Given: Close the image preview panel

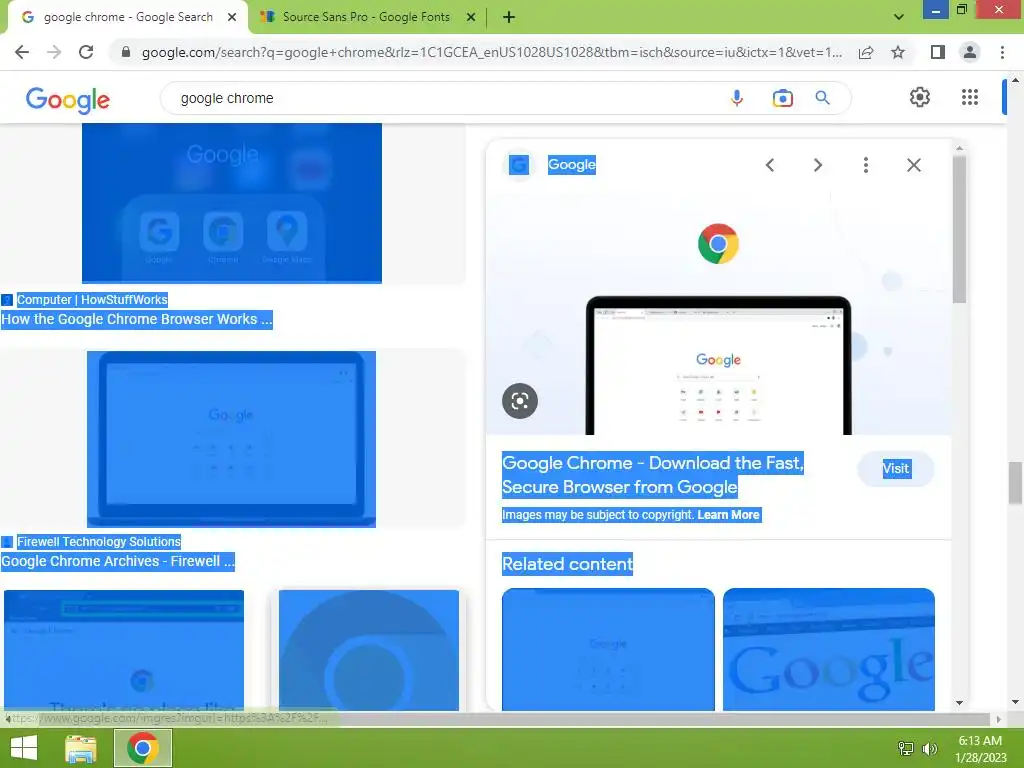Looking at the screenshot, I should [x=914, y=165].
